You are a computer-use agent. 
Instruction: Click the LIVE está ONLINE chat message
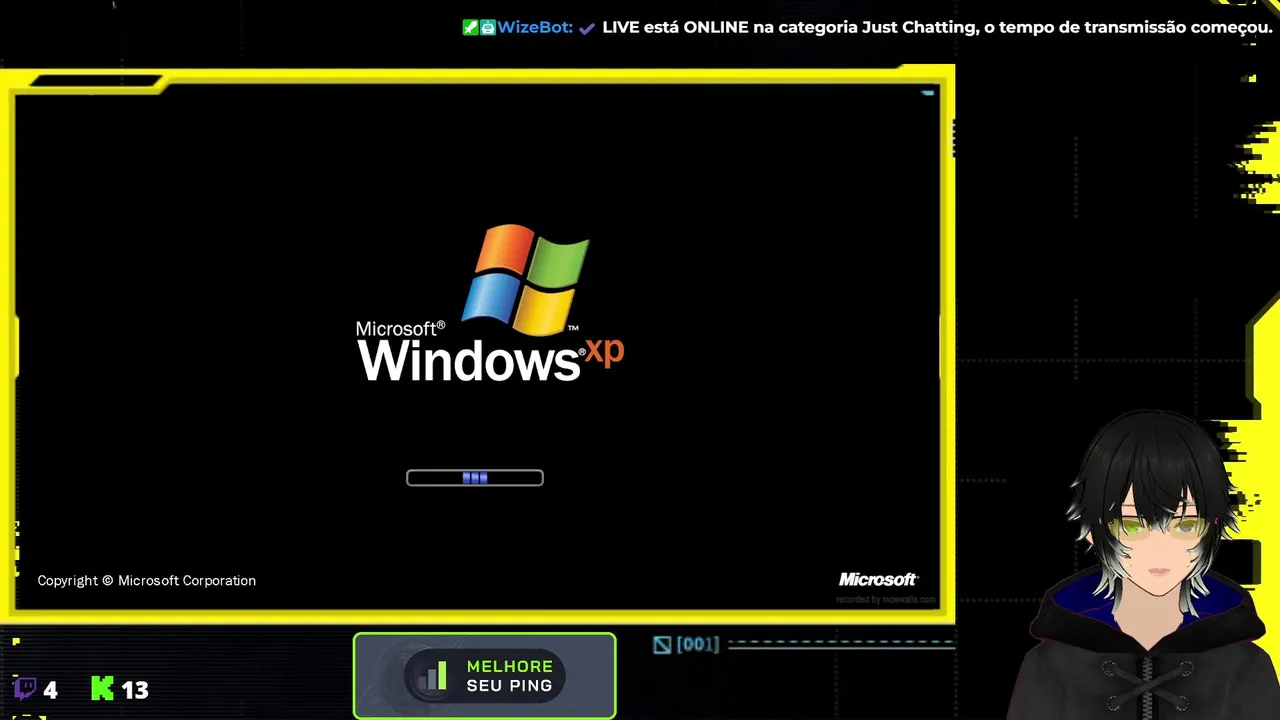[x=937, y=27]
